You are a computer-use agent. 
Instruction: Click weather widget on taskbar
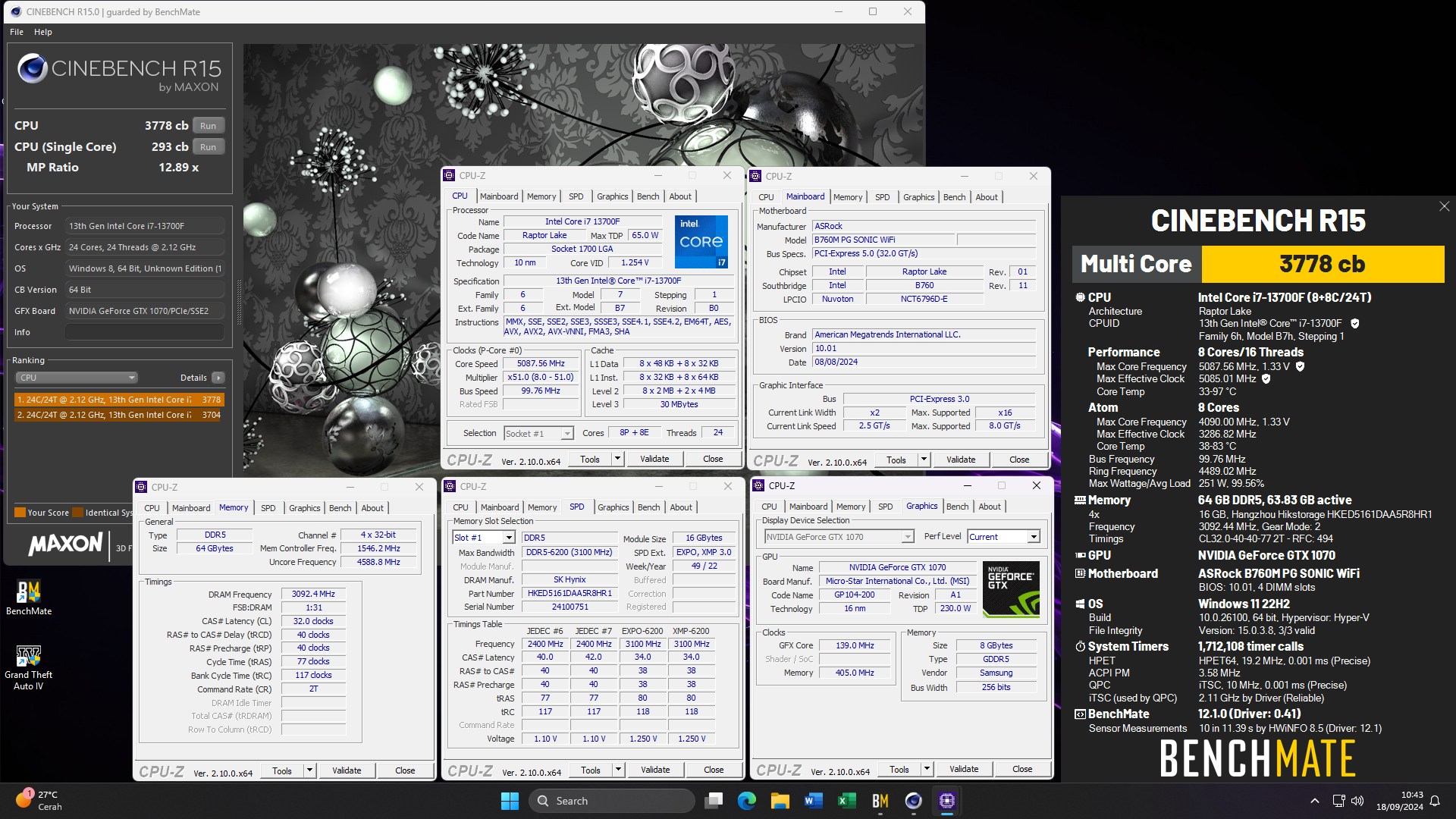tap(38, 800)
